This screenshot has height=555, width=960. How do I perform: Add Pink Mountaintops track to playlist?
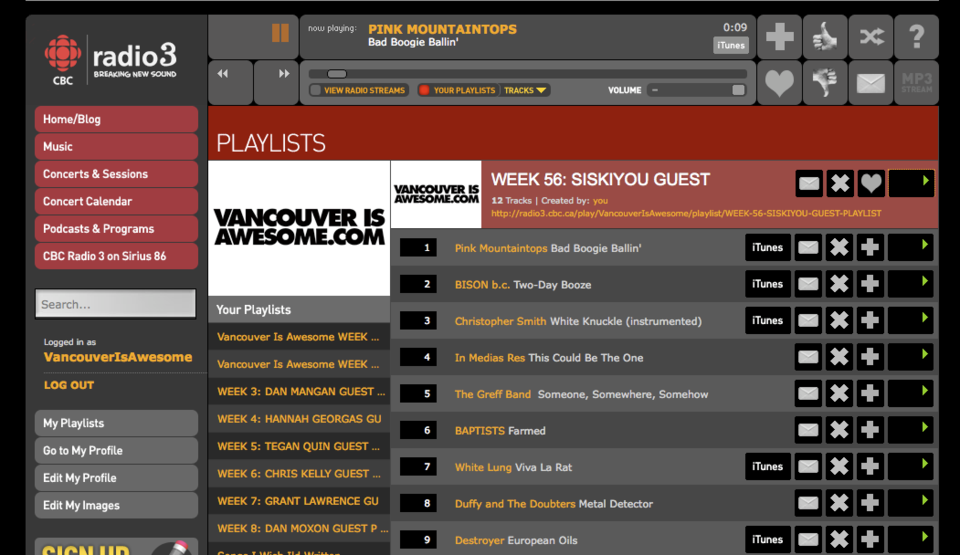pyautogui.click(x=869, y=247)
